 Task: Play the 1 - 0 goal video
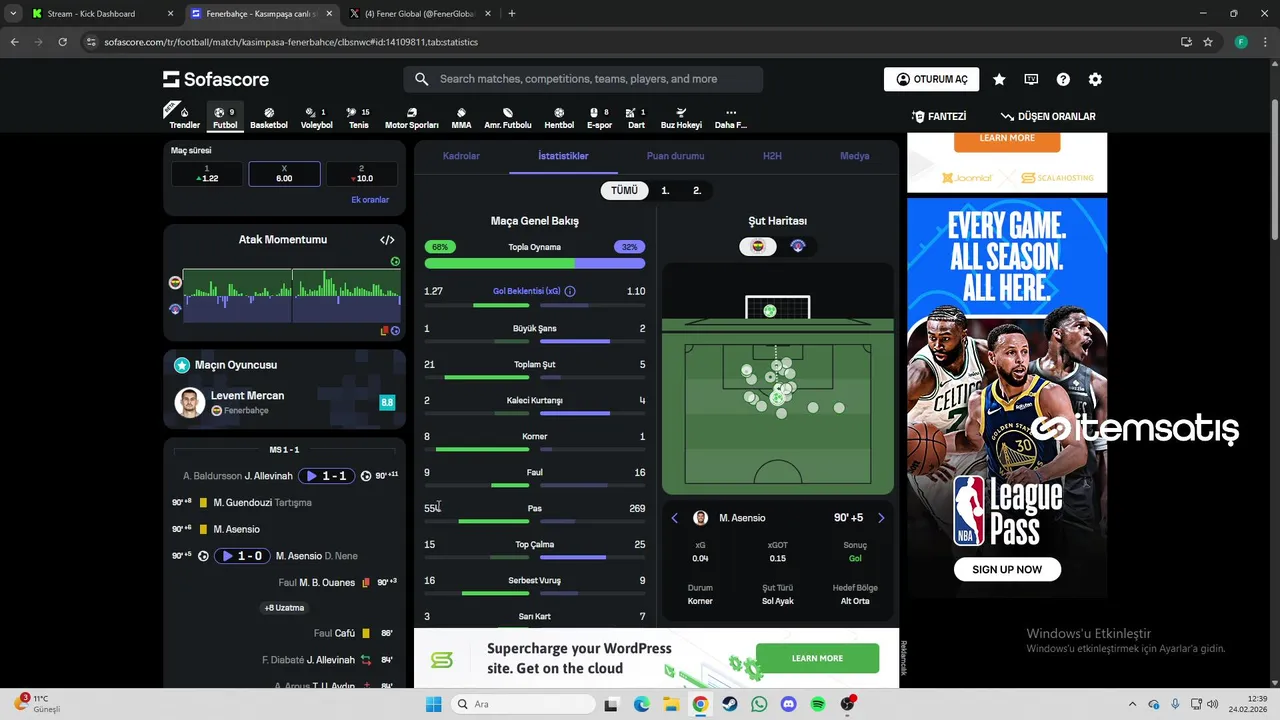click(242, 556)
